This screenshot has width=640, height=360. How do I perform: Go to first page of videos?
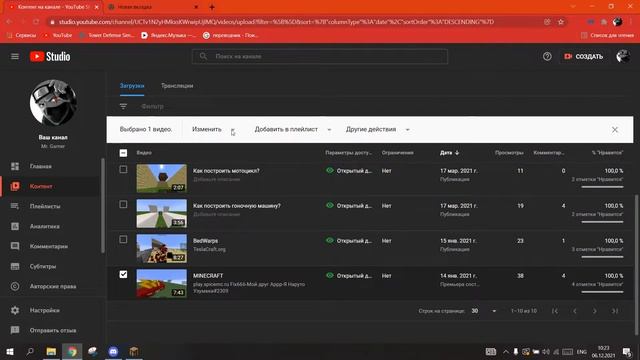555,311
